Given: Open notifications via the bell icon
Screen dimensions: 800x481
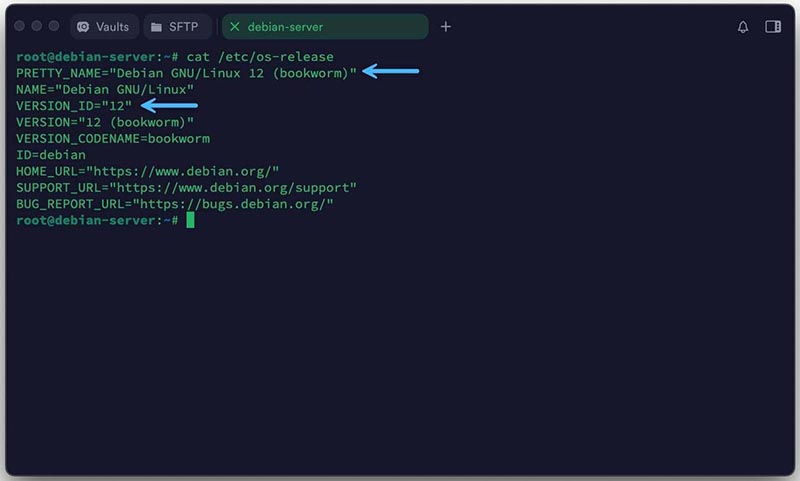Looking at the screenshot, I should (x=743, y=27).
